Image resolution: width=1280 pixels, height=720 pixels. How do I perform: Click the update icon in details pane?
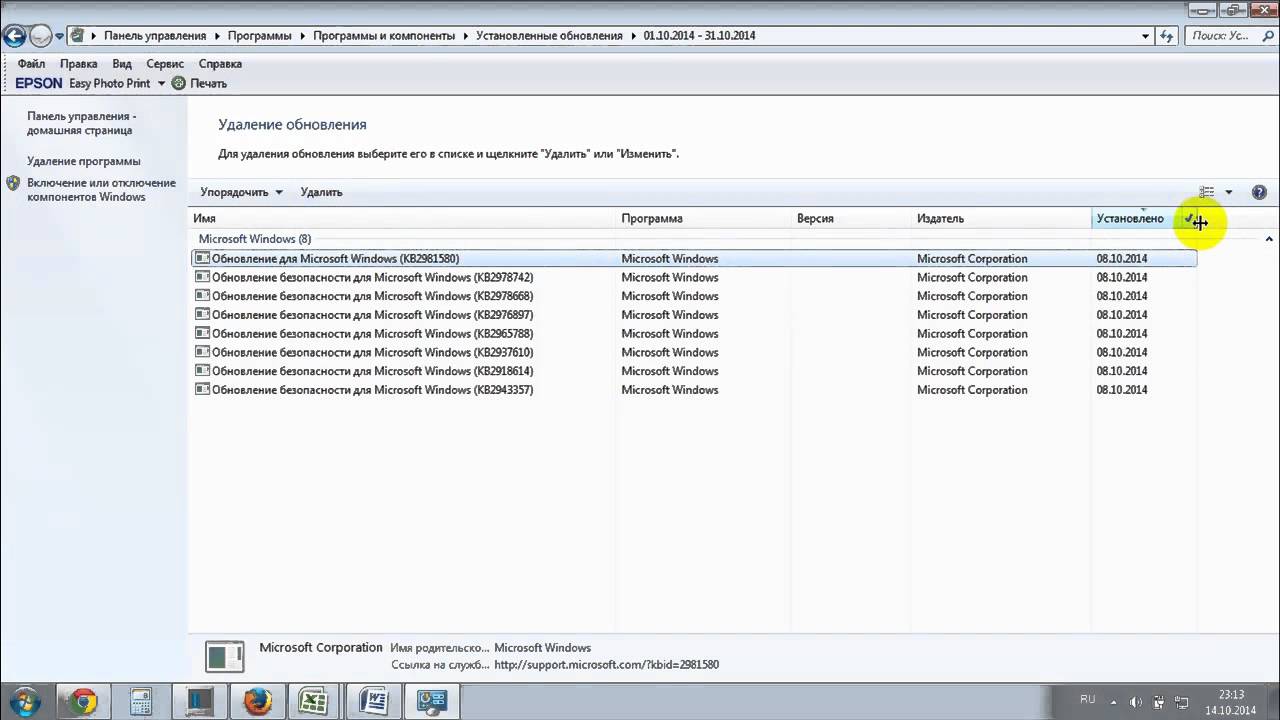coord(225,656)
